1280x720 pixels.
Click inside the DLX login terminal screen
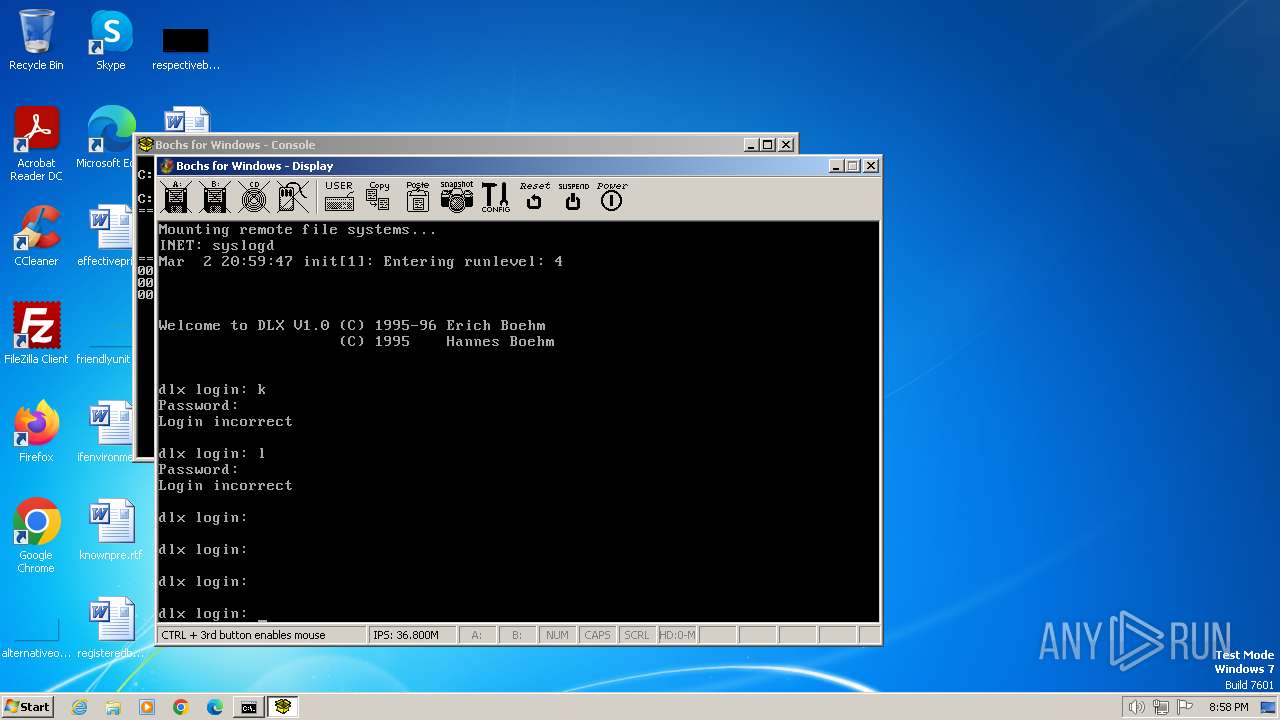pos(518,421)
